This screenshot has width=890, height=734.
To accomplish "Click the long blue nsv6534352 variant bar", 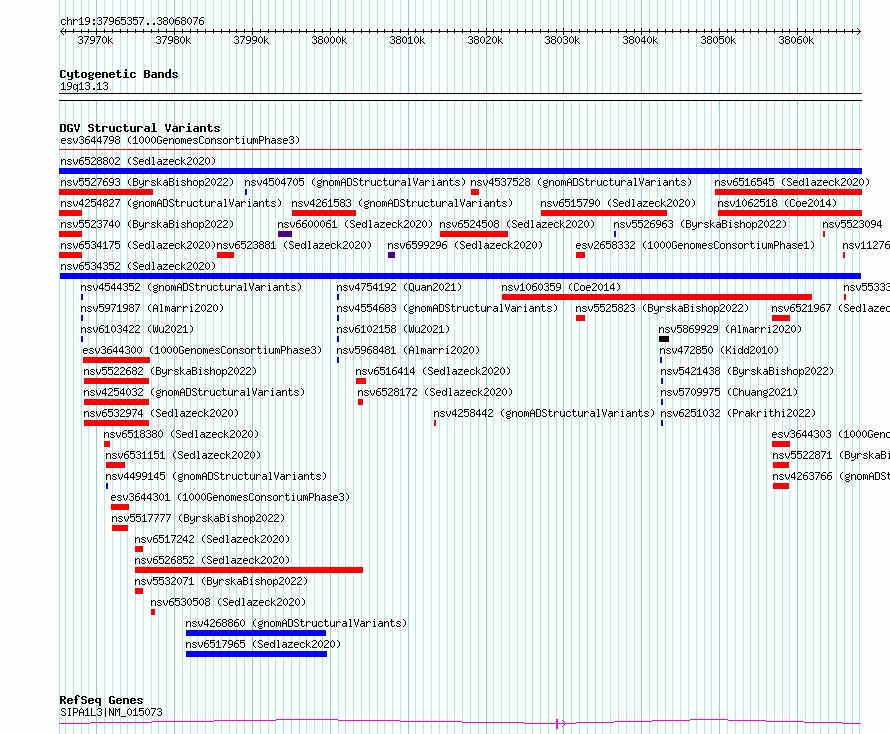I will tap(460, 276).
